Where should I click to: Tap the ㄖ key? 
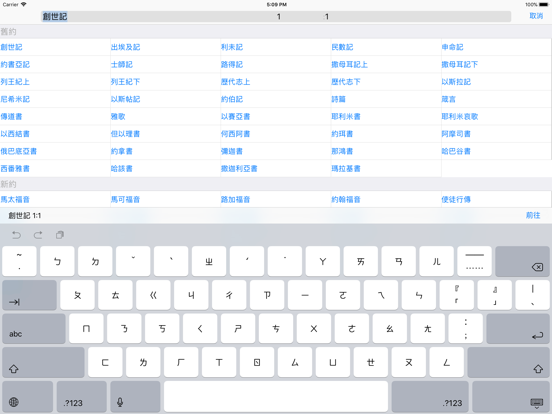(x=257, y=362)
